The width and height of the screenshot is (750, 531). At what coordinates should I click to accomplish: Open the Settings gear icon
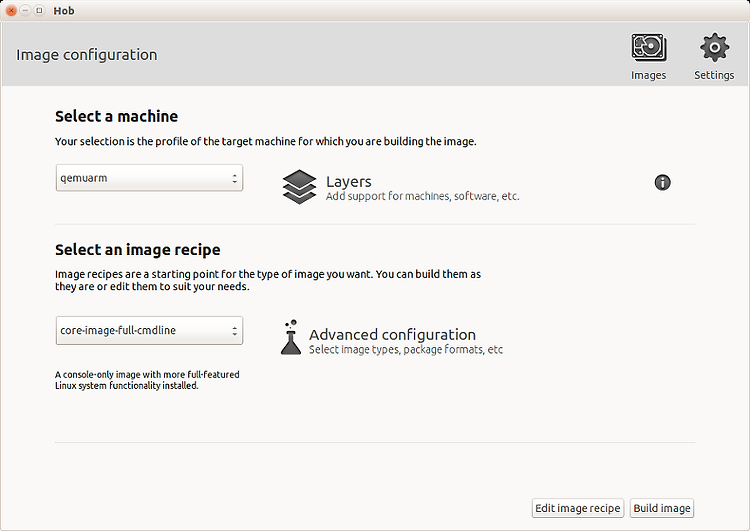[714, 47]
